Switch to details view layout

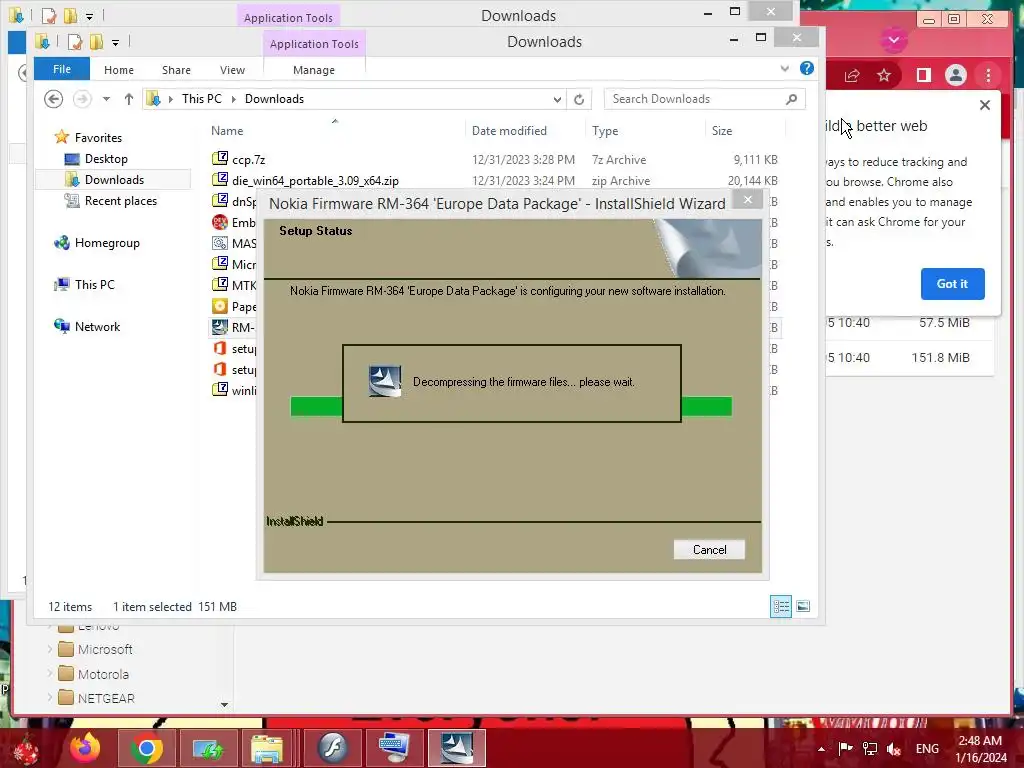(781, 606)
